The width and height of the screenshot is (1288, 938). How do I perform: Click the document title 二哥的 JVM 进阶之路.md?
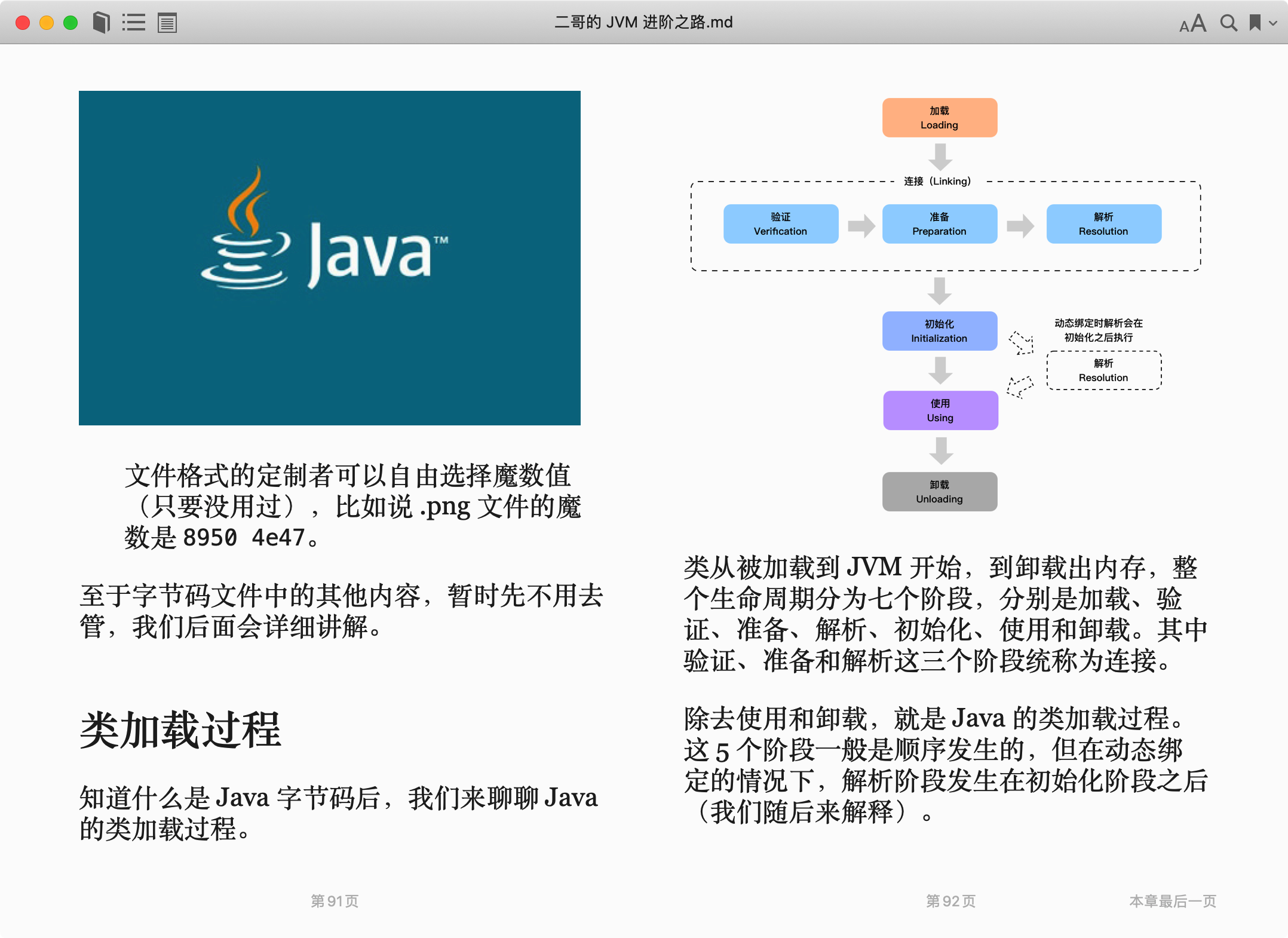[643, 22]
